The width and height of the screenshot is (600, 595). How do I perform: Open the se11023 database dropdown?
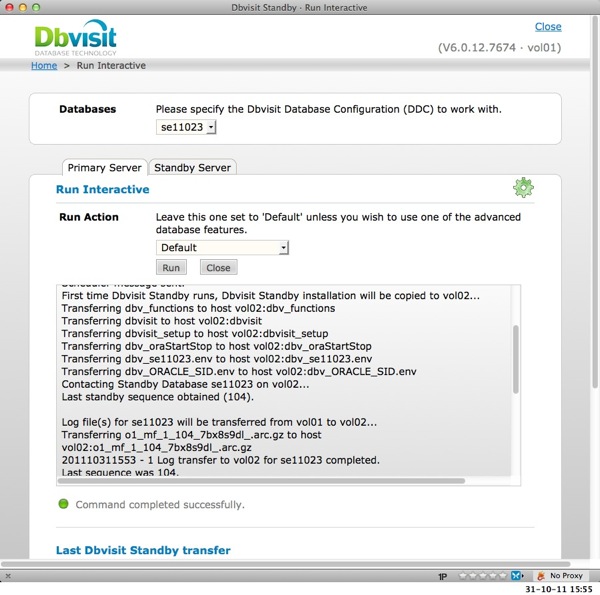(x=186, y=127)
